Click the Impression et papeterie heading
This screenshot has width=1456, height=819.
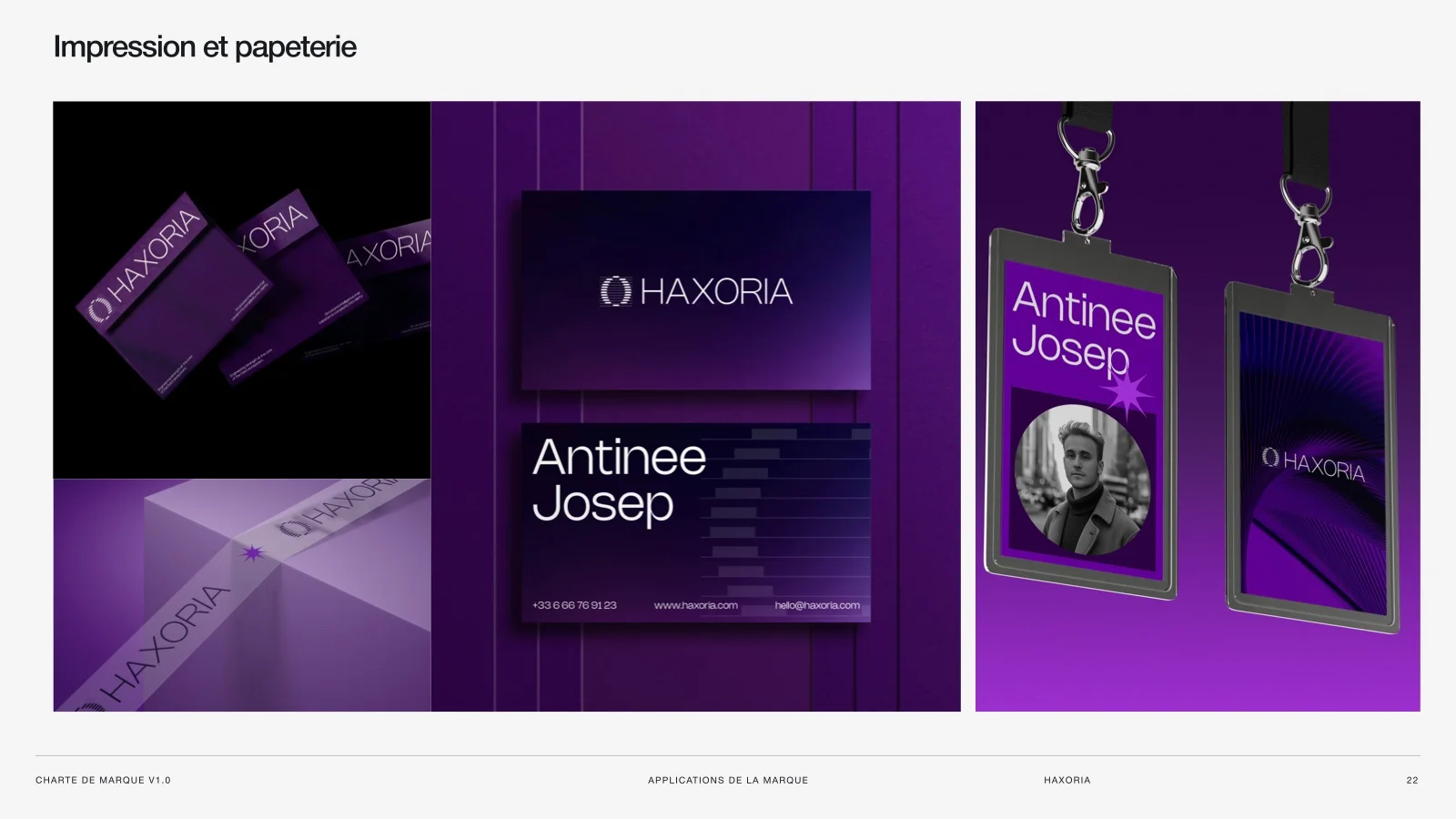[x=205, y=46]
